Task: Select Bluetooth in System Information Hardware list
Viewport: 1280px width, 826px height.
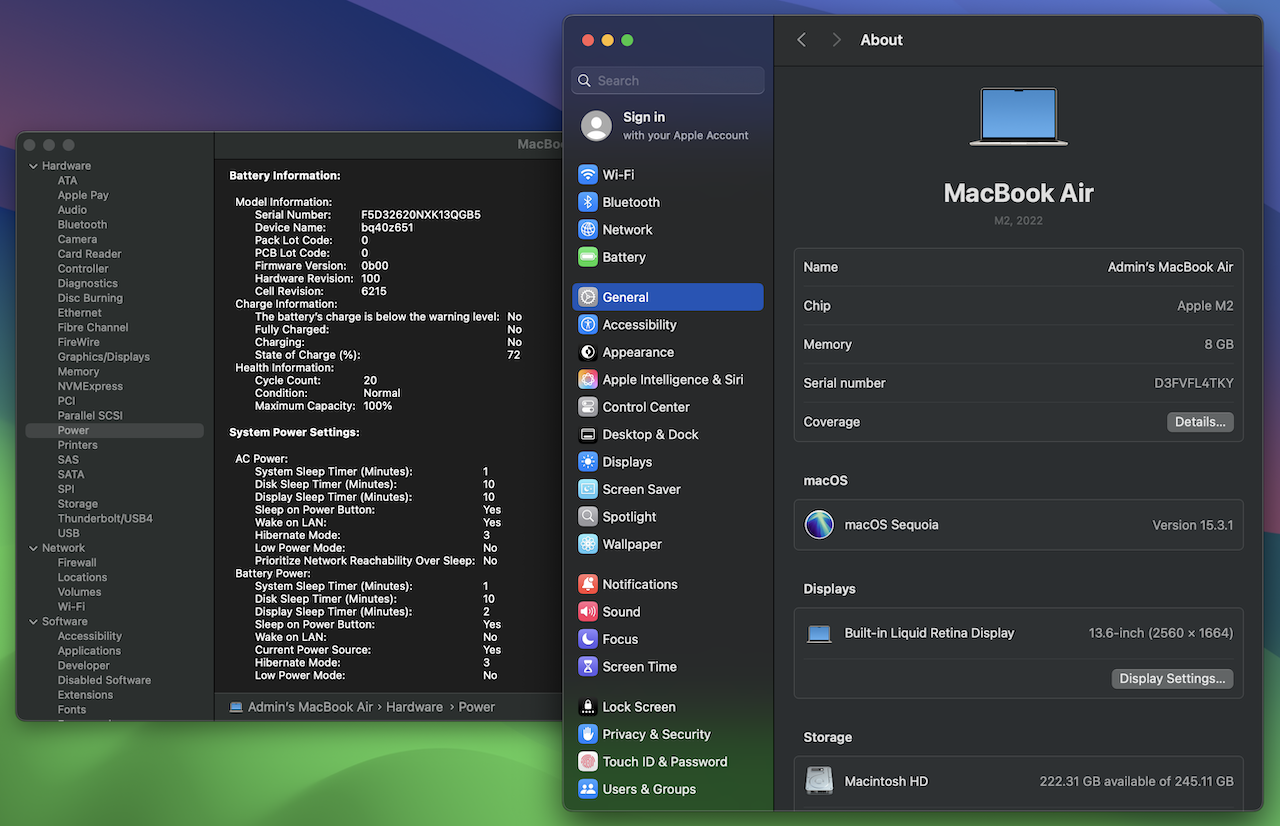Action: click(x=82, y=225)
